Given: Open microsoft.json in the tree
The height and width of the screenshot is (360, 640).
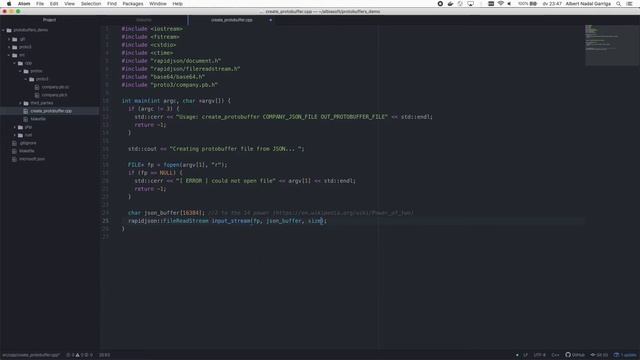Looking at the screenshot, I should point(32,159).
